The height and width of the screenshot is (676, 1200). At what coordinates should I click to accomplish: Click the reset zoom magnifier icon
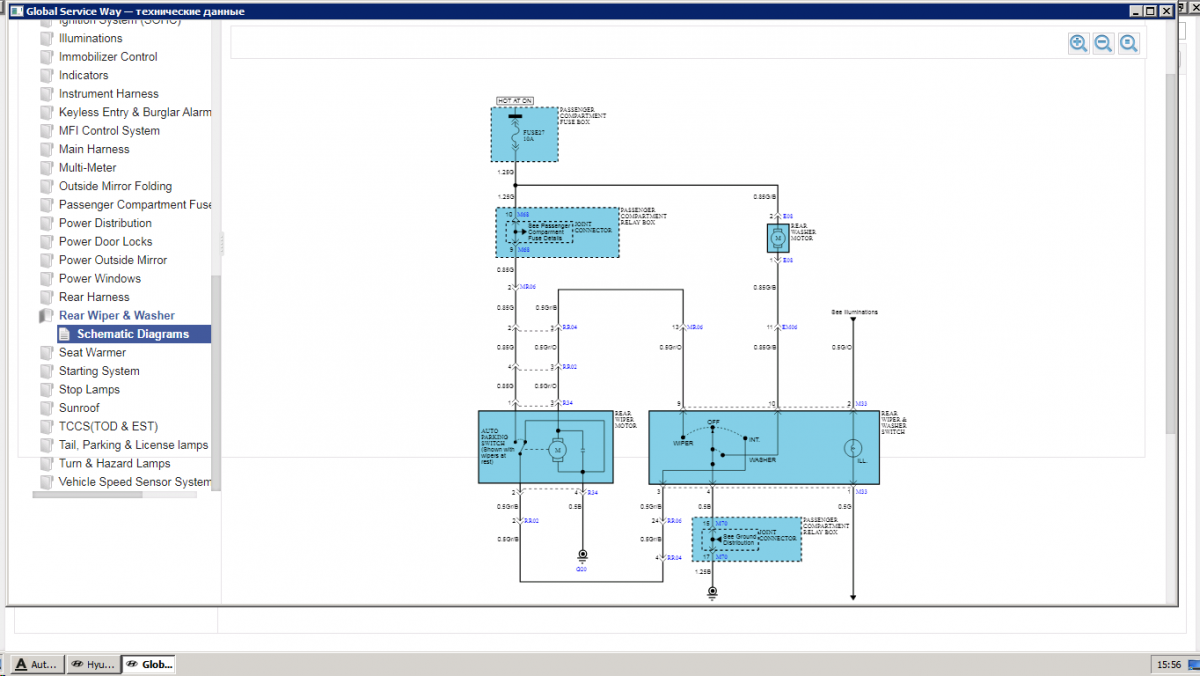[x=1128, y=43]
